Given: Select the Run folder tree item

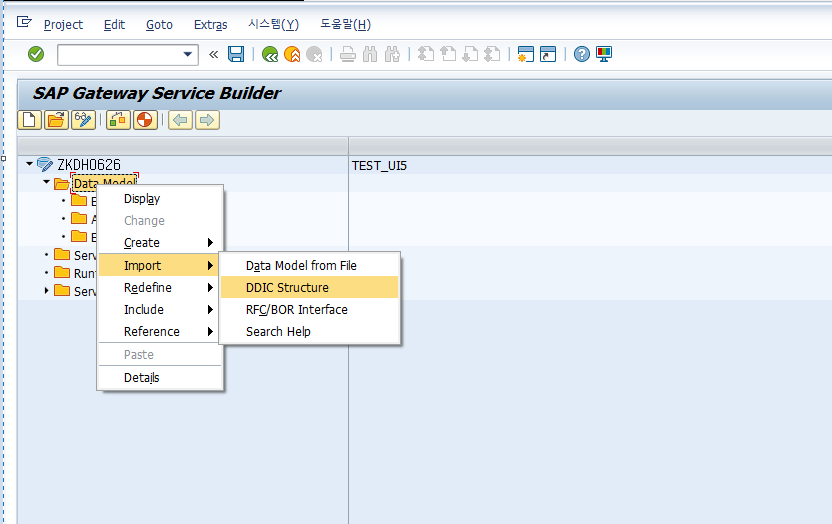Looking at the screenshot, I should [84, 273].
